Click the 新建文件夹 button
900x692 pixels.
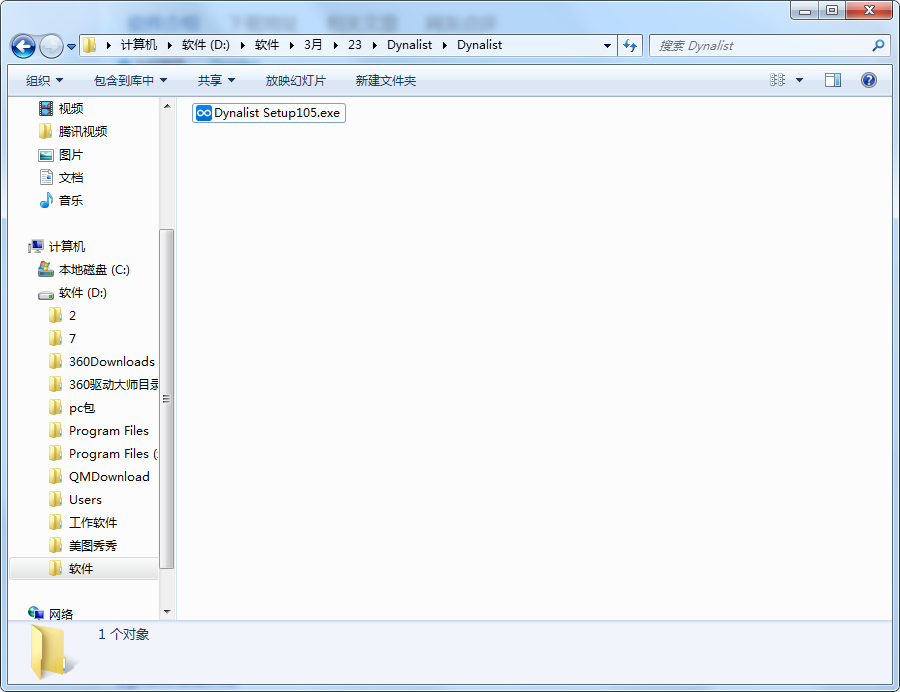coord(385,80)
